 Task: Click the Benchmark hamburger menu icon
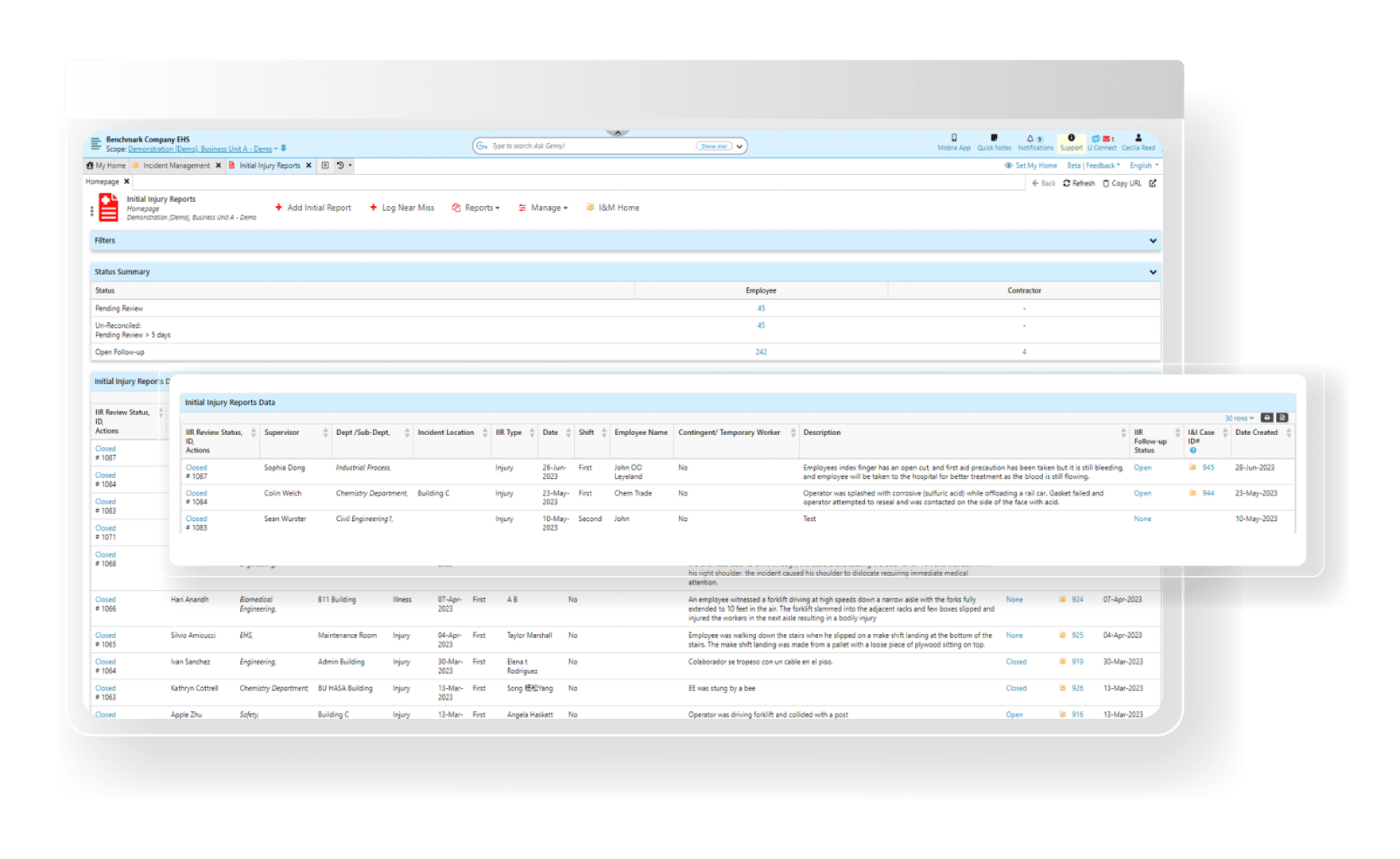click(96, 144)
